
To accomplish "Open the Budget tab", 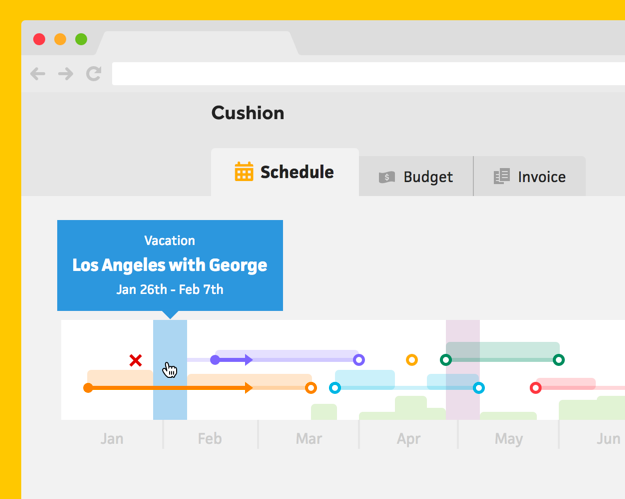I will 416,176.
